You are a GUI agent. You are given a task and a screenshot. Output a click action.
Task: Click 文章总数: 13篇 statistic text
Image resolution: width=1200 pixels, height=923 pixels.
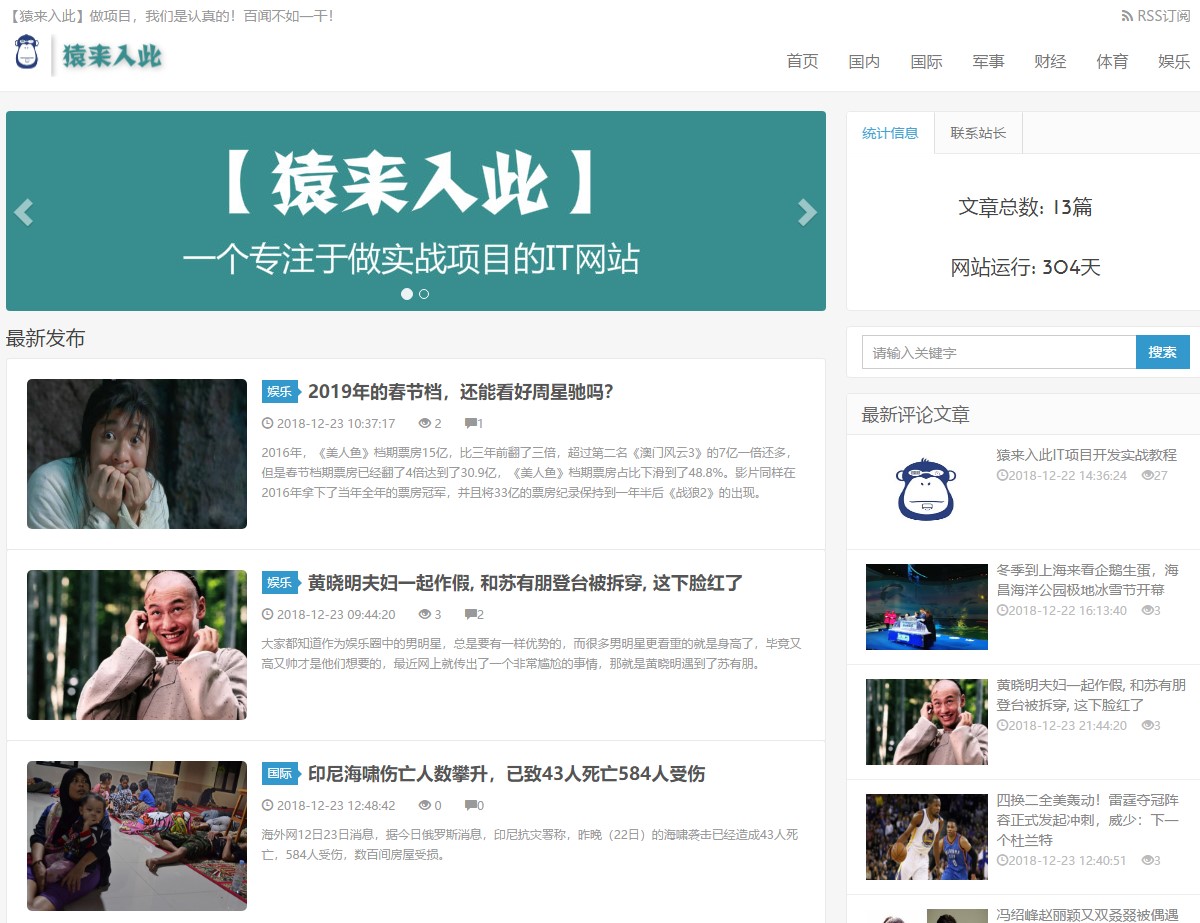click(1025, 207)
